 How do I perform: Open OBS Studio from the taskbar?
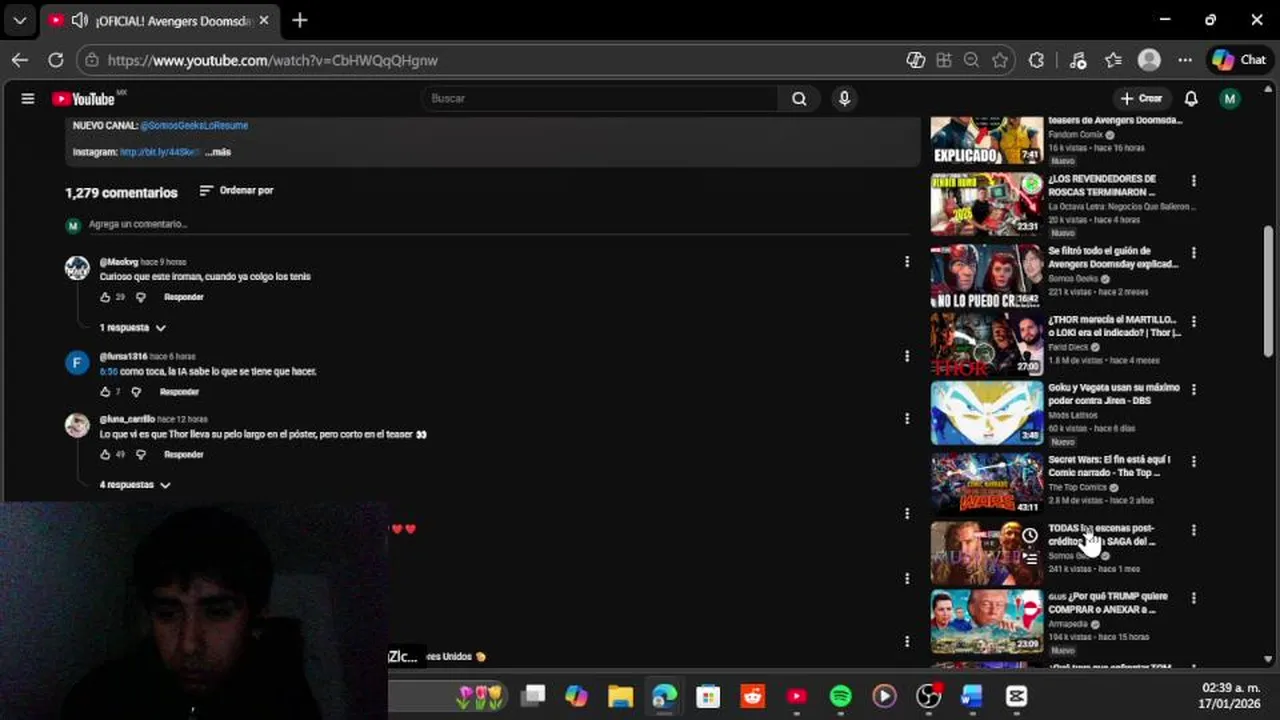point(928,696)
